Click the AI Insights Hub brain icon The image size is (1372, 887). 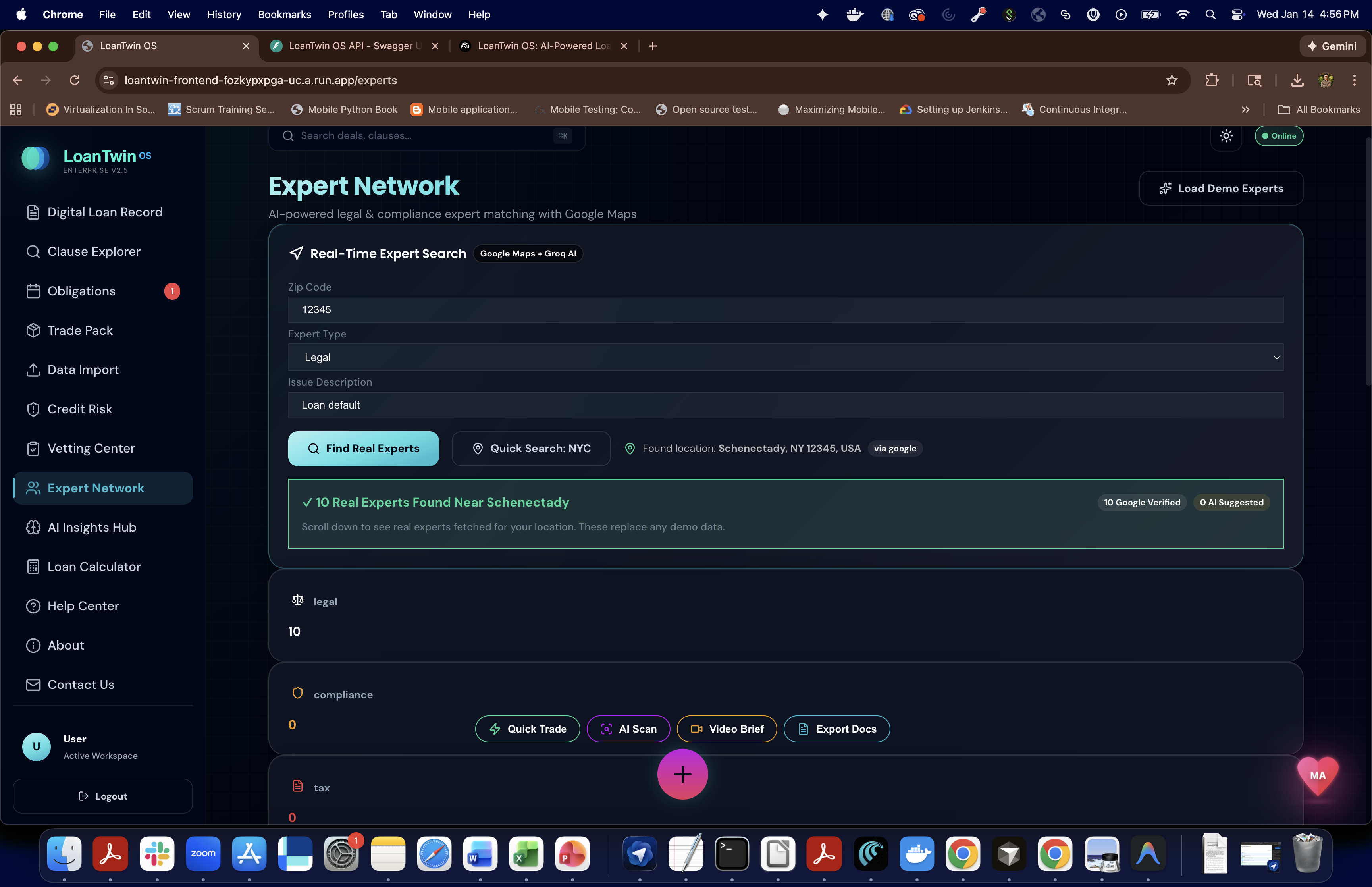click(33, 528)
